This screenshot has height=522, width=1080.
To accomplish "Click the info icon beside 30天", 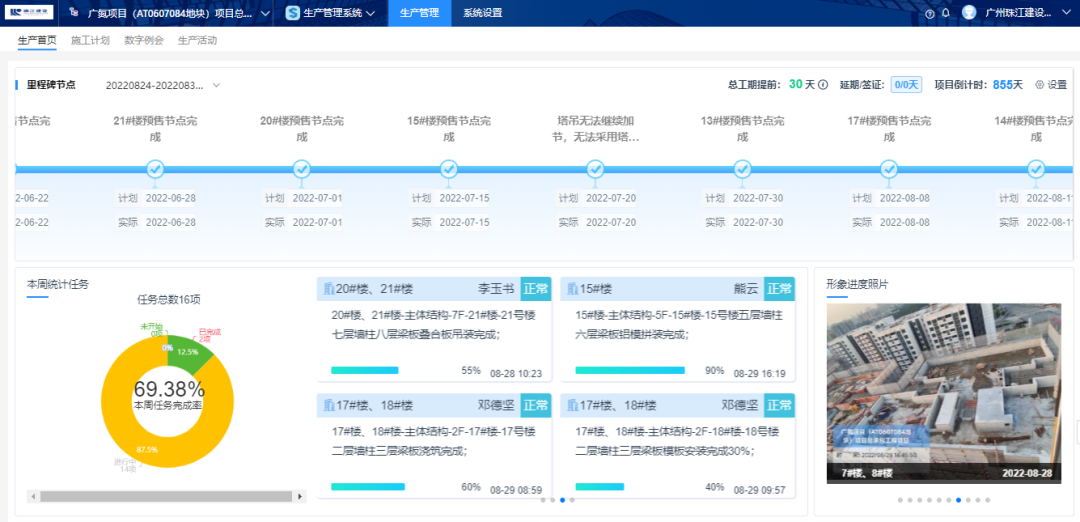I will [823, 85].
